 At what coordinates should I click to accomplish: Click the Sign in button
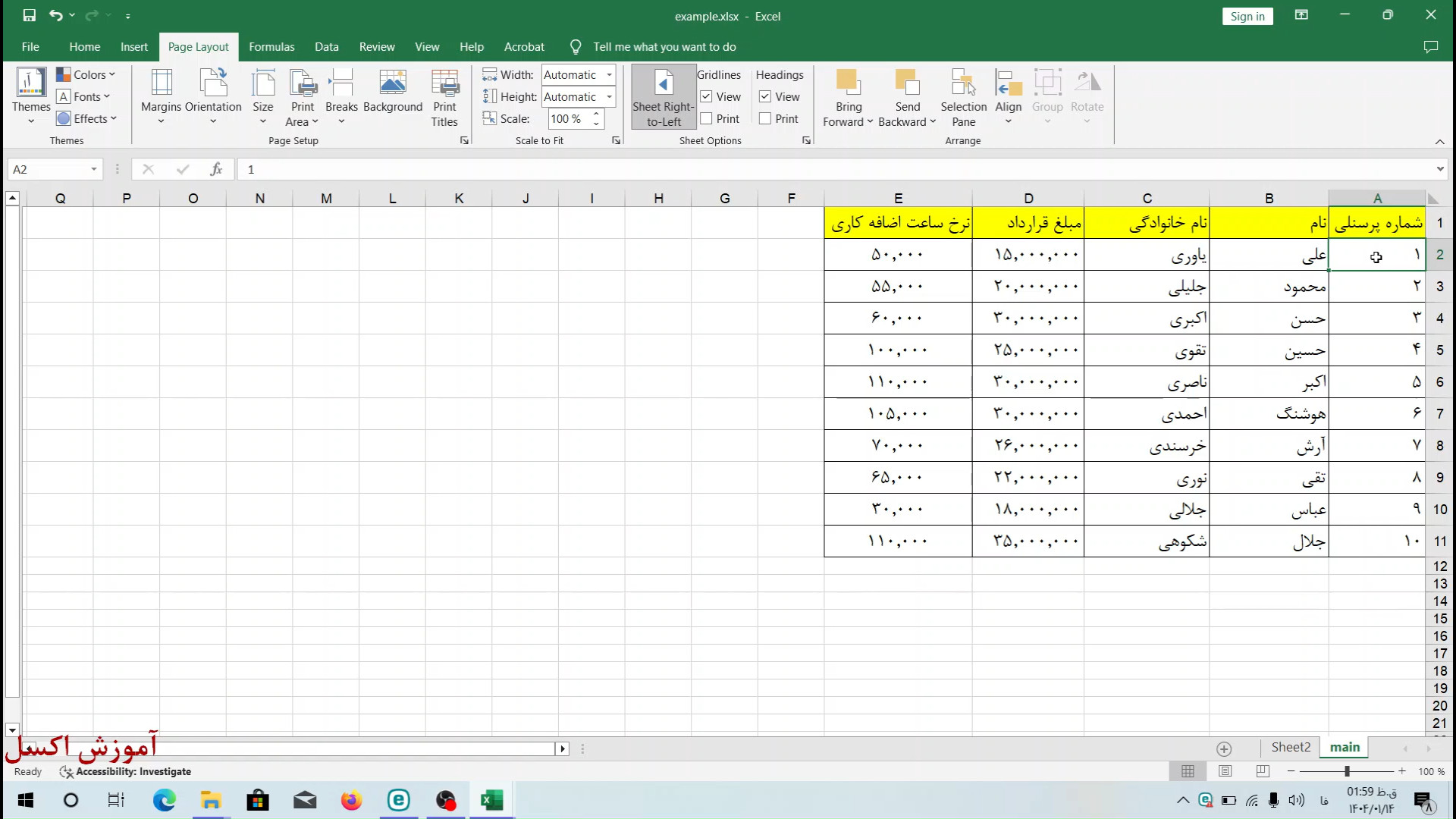(x=1247, y=16)
